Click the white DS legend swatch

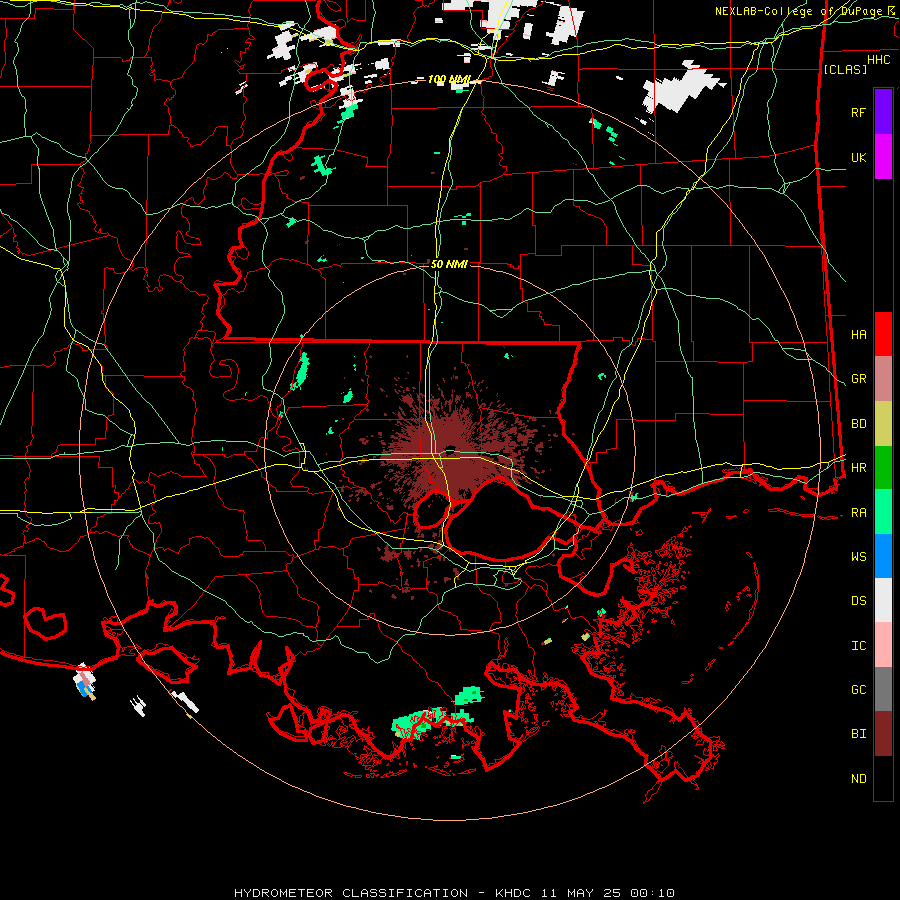pyautogui.click(x=883, y=600)
